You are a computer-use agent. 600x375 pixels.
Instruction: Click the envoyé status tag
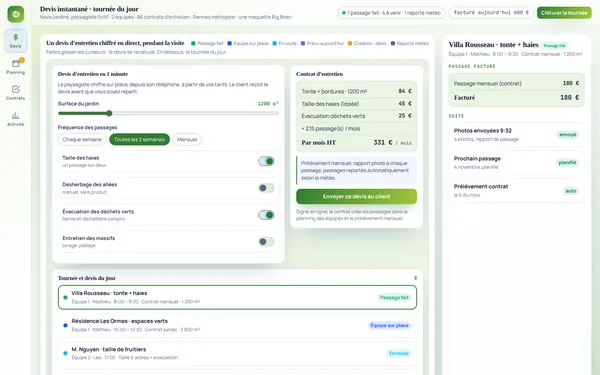567,135
